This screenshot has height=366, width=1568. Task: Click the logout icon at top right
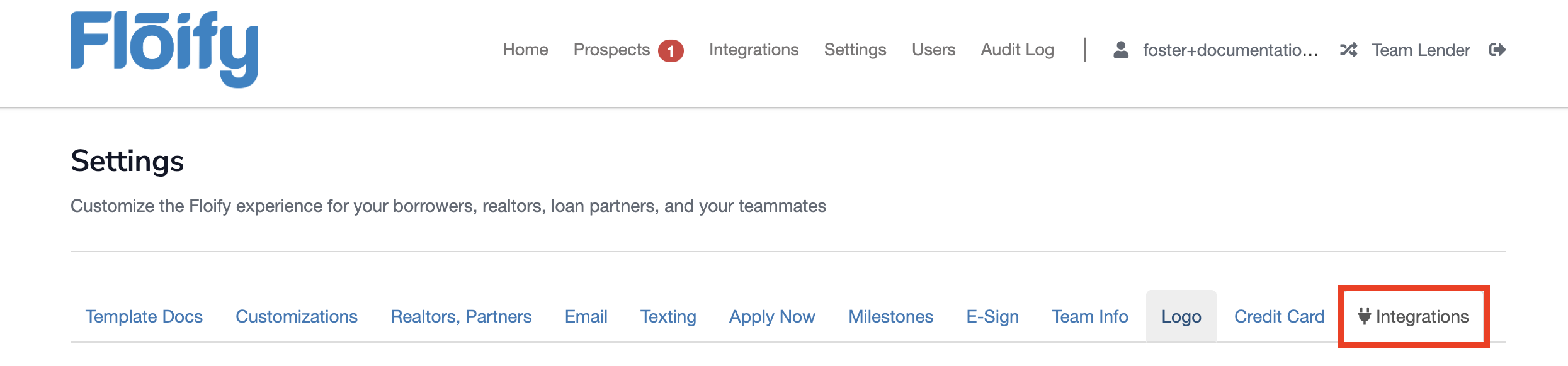1498,49
